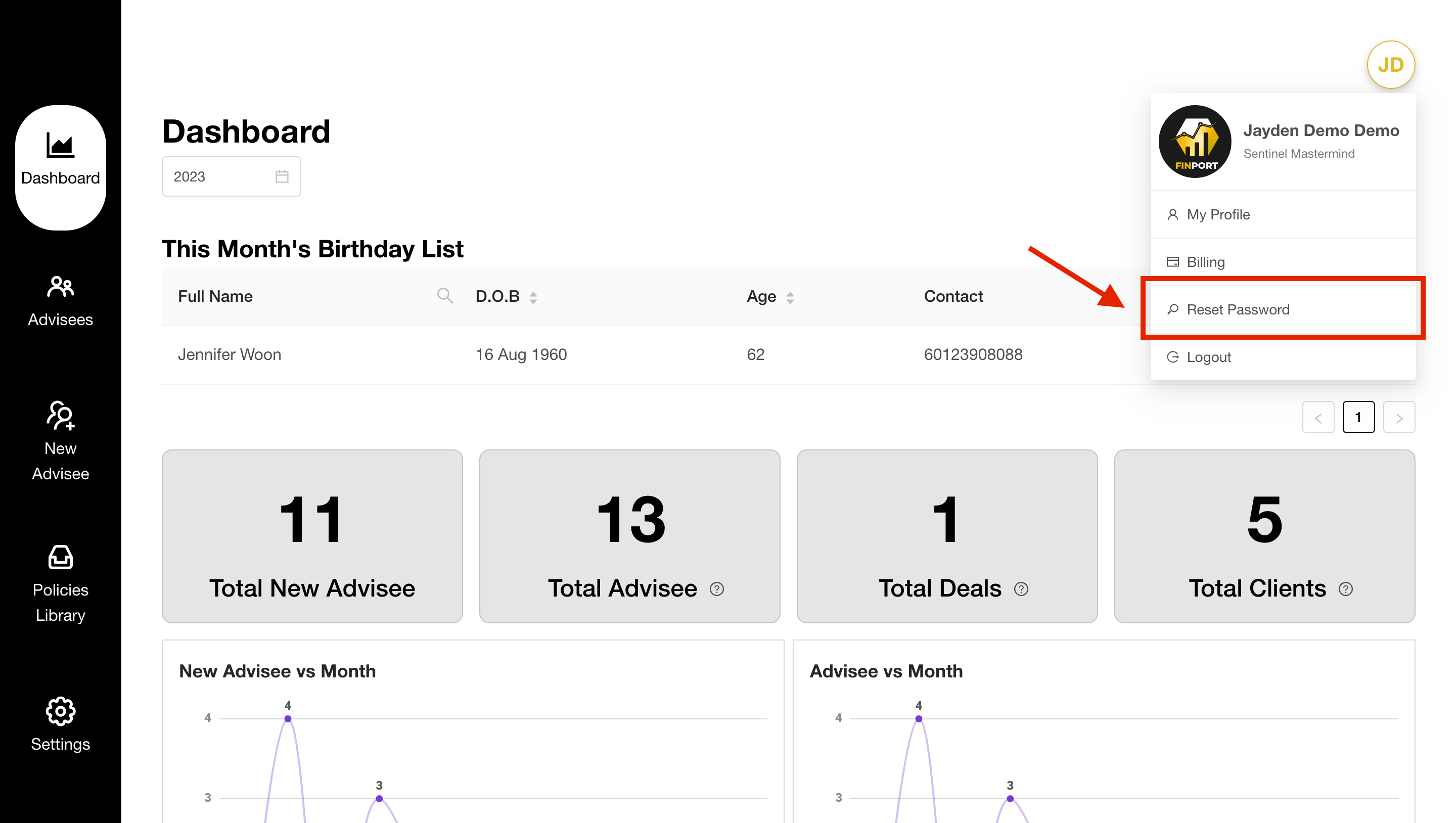
Task: Click the Full Name column header
Action: 215,296
